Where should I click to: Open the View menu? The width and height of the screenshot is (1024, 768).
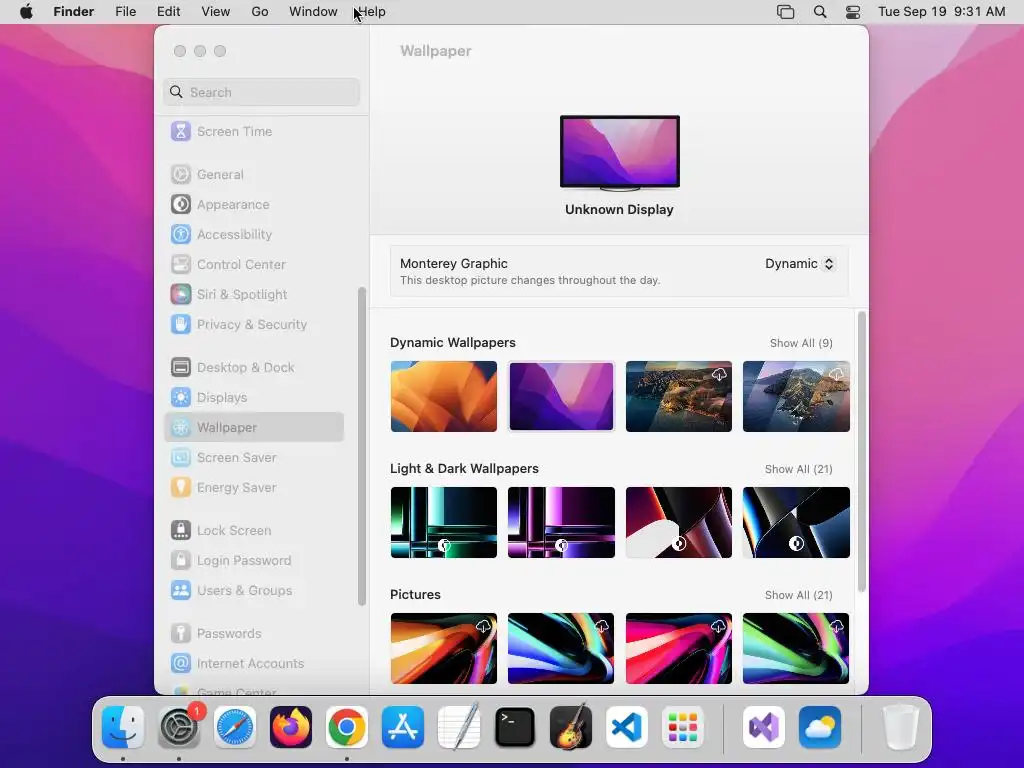click(216, 12)
